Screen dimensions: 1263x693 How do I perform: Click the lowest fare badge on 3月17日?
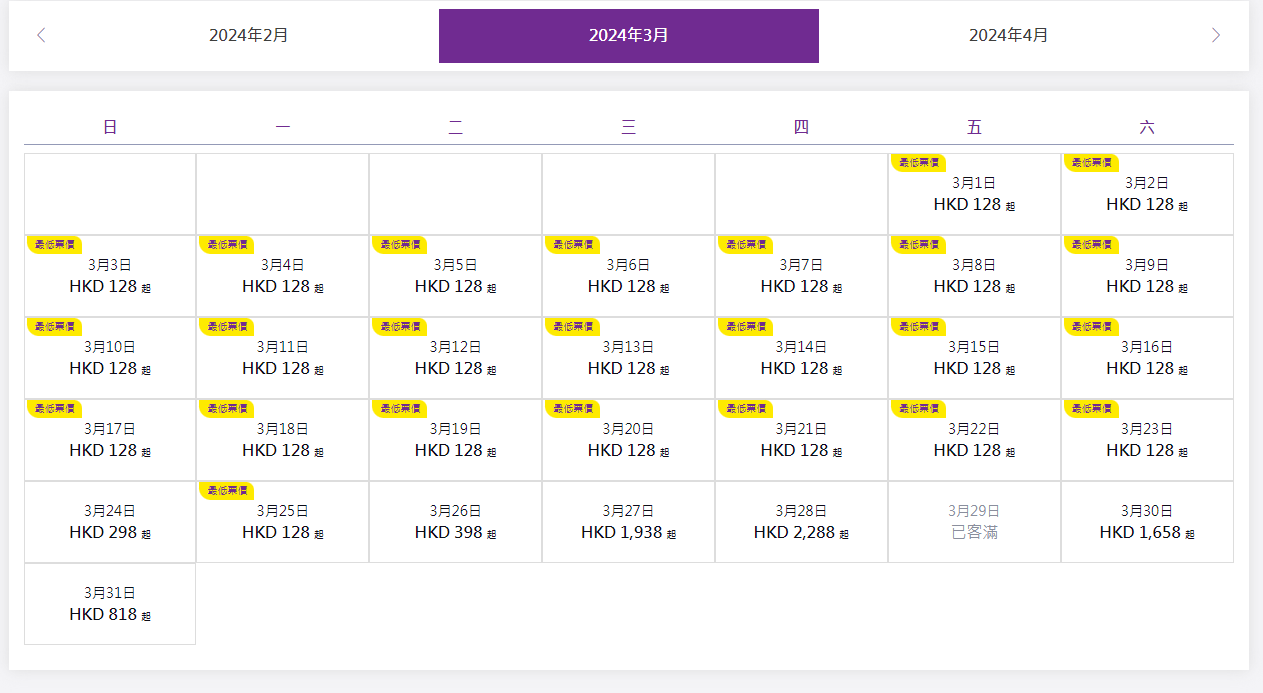point(54,408)
